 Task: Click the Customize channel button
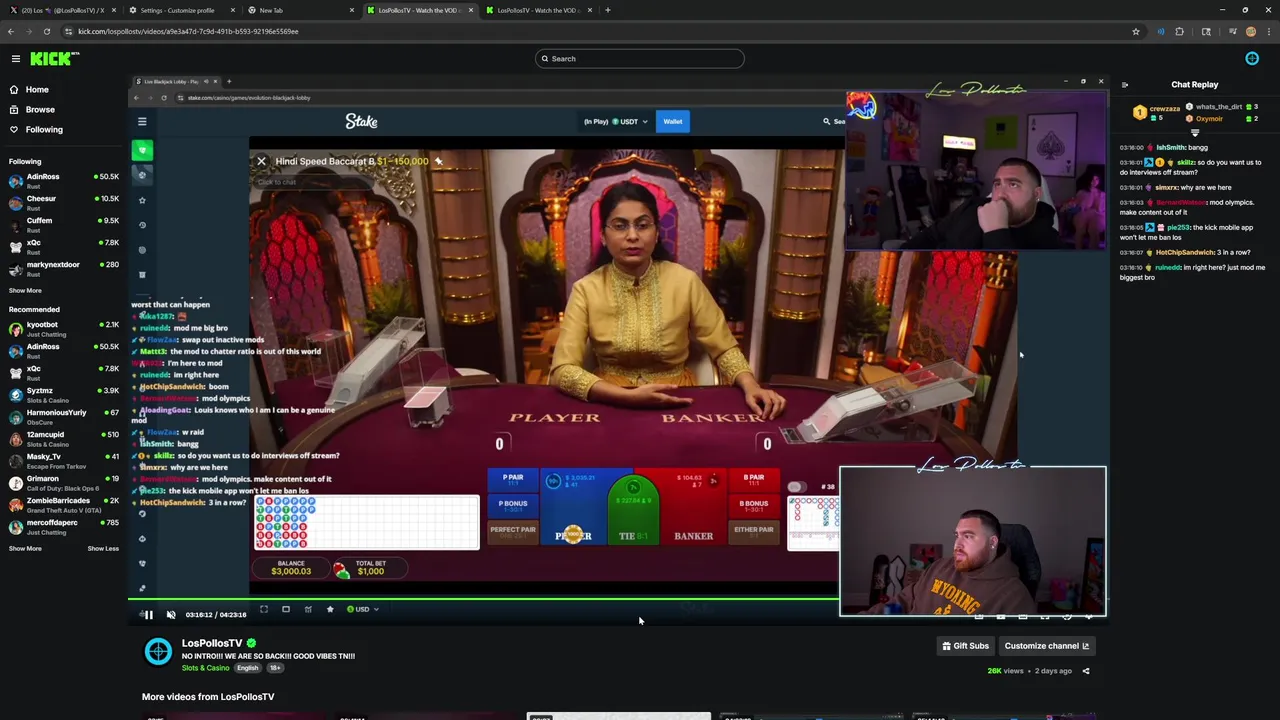pos(1046,646)
